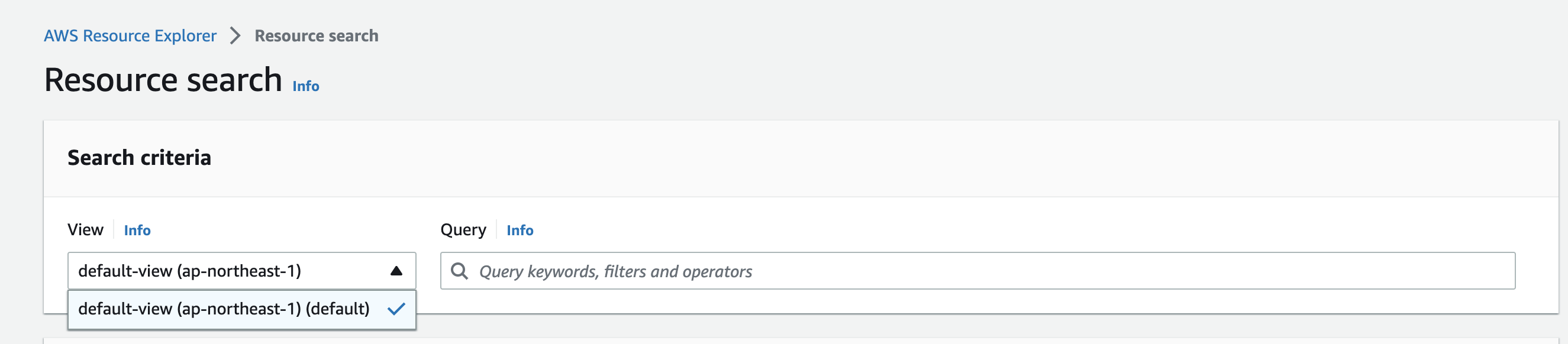Click the breadcrumb chevron separator arrow
This screenshot has width=1568, height=344.
235,36
